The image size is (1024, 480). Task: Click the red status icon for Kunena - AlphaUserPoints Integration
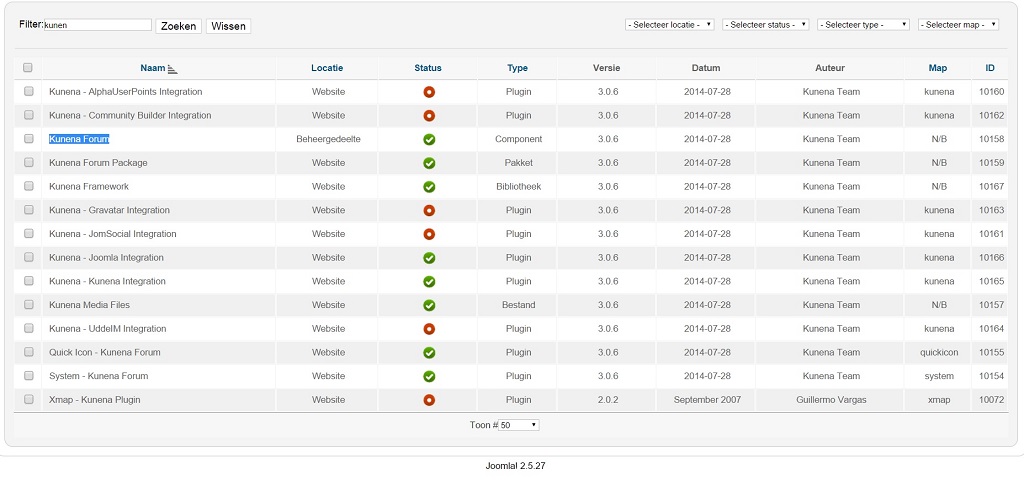tap(429, 92)
